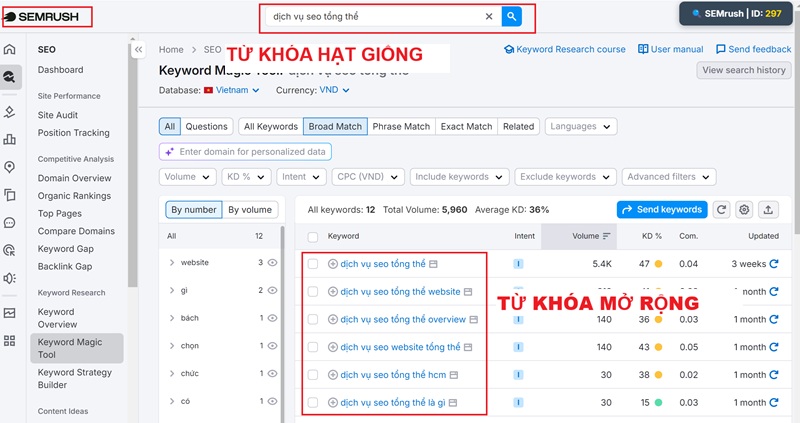
Task: Check the box for 'dịch vụ seo tổng thể là gì'
Action: (x=313, y=403)
